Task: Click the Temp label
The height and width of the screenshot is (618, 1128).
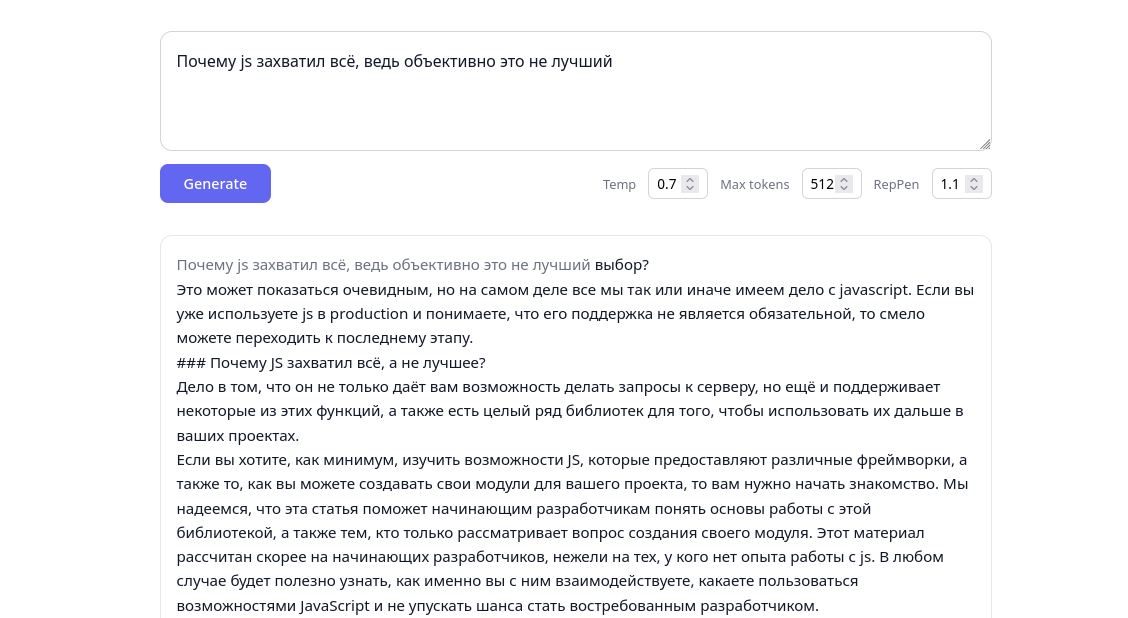Action: (x=619, y=184)
